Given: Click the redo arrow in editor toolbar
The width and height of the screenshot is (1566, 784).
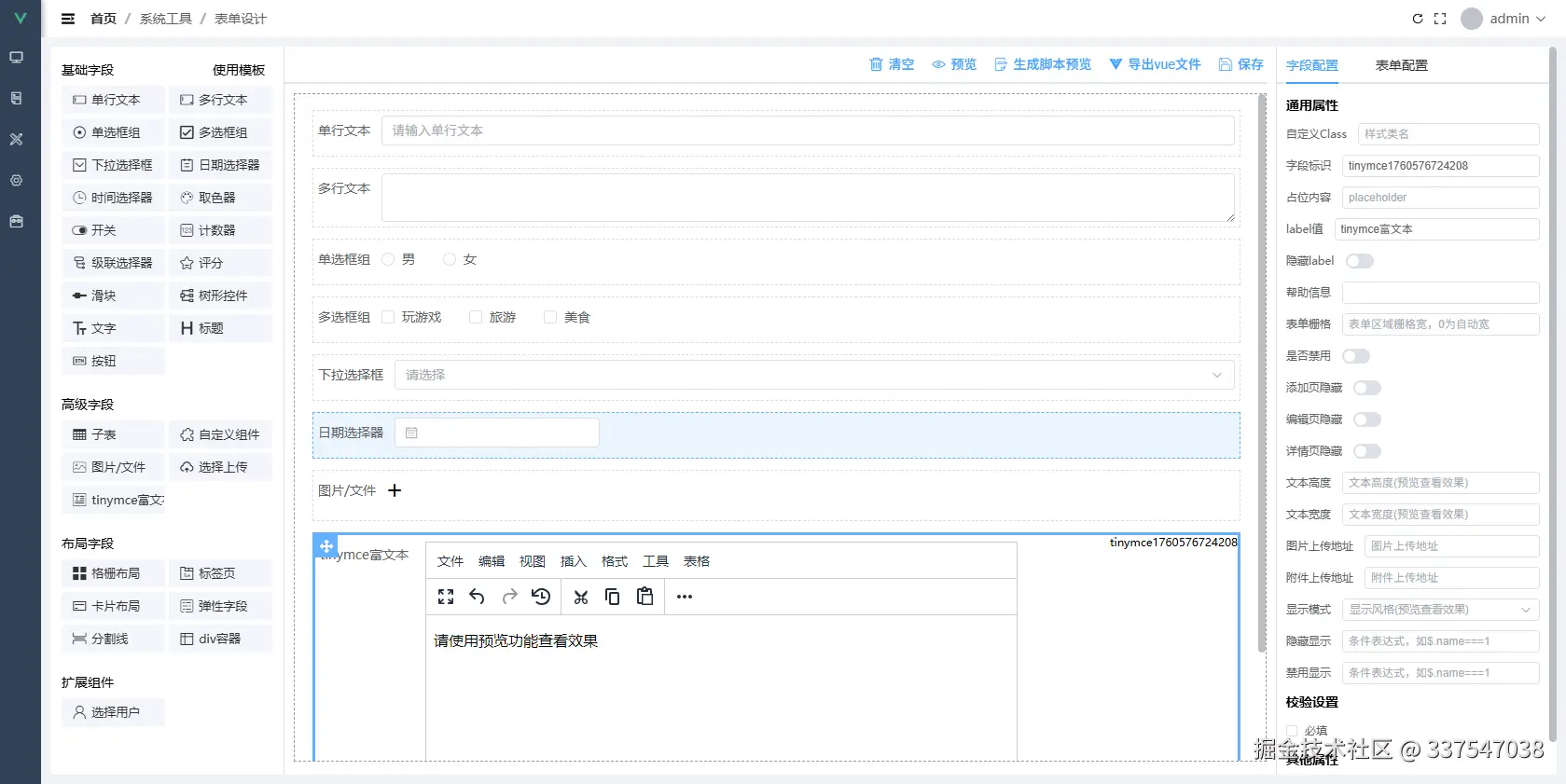Looking at the screenshot, I should [x=509, y=597].
